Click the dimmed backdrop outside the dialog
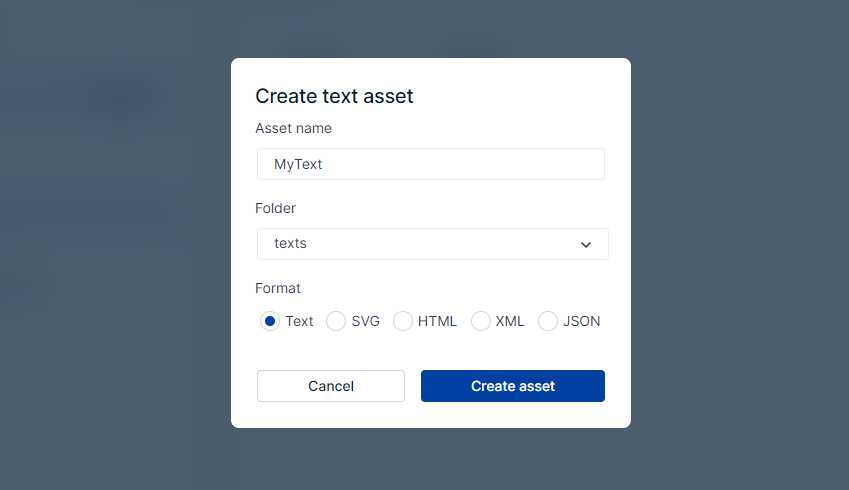The image size is (849, 490). [740, 250]
